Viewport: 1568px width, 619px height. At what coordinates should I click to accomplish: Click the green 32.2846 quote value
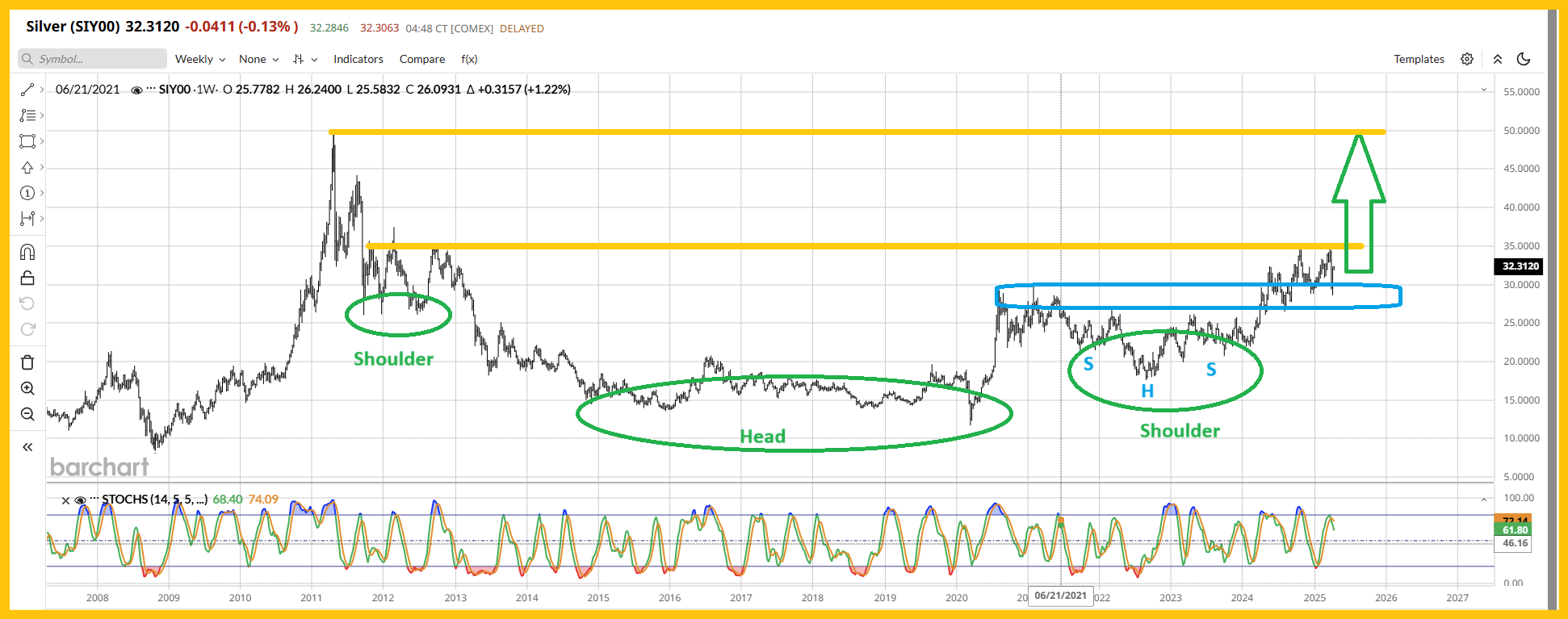(x=329, y=28)
